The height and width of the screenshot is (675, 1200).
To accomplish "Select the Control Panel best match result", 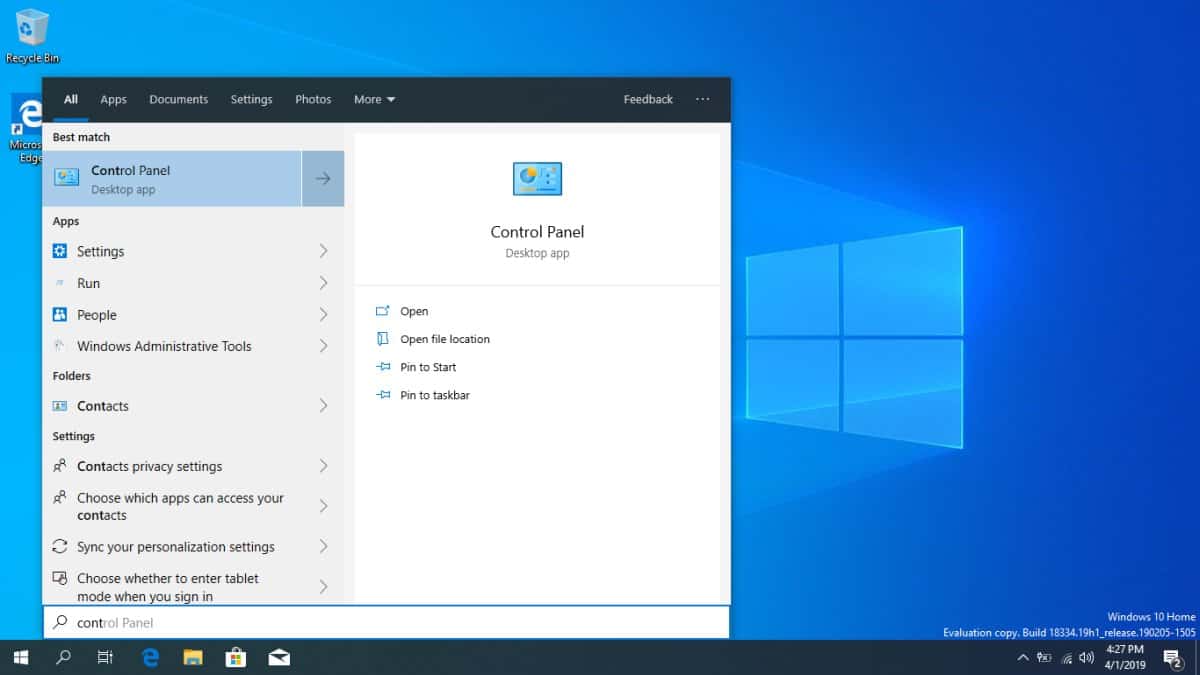I will 172,178.
